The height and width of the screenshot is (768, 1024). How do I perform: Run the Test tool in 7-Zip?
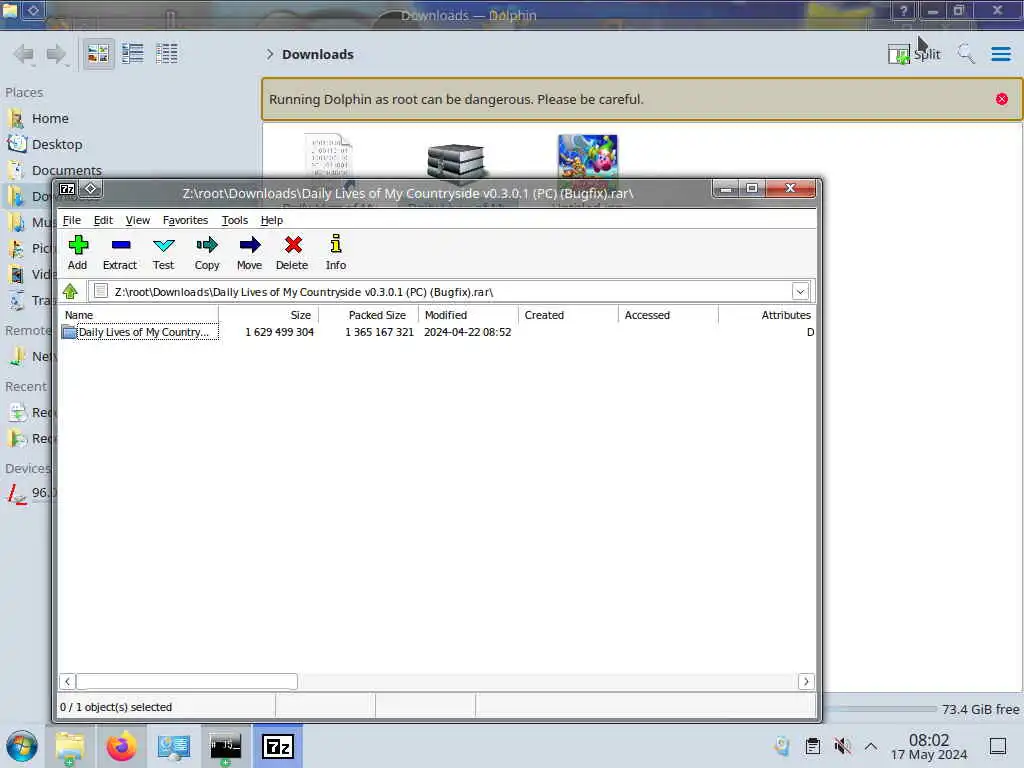163,253
